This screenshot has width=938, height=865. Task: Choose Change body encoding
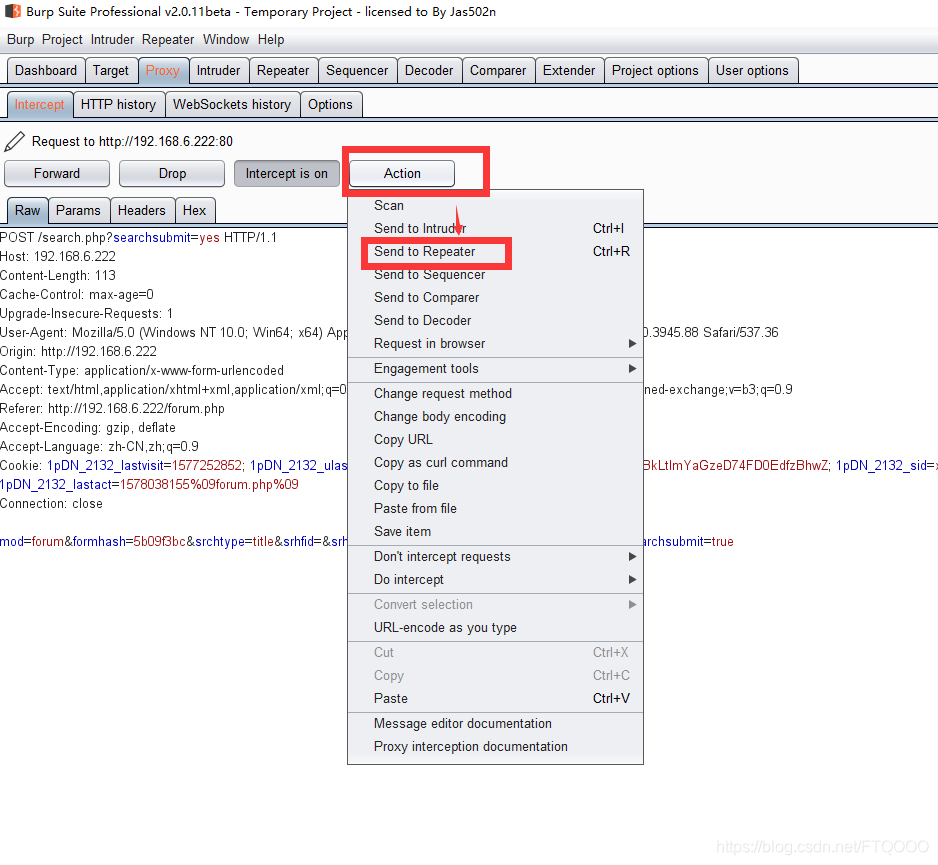pos(495,416)
